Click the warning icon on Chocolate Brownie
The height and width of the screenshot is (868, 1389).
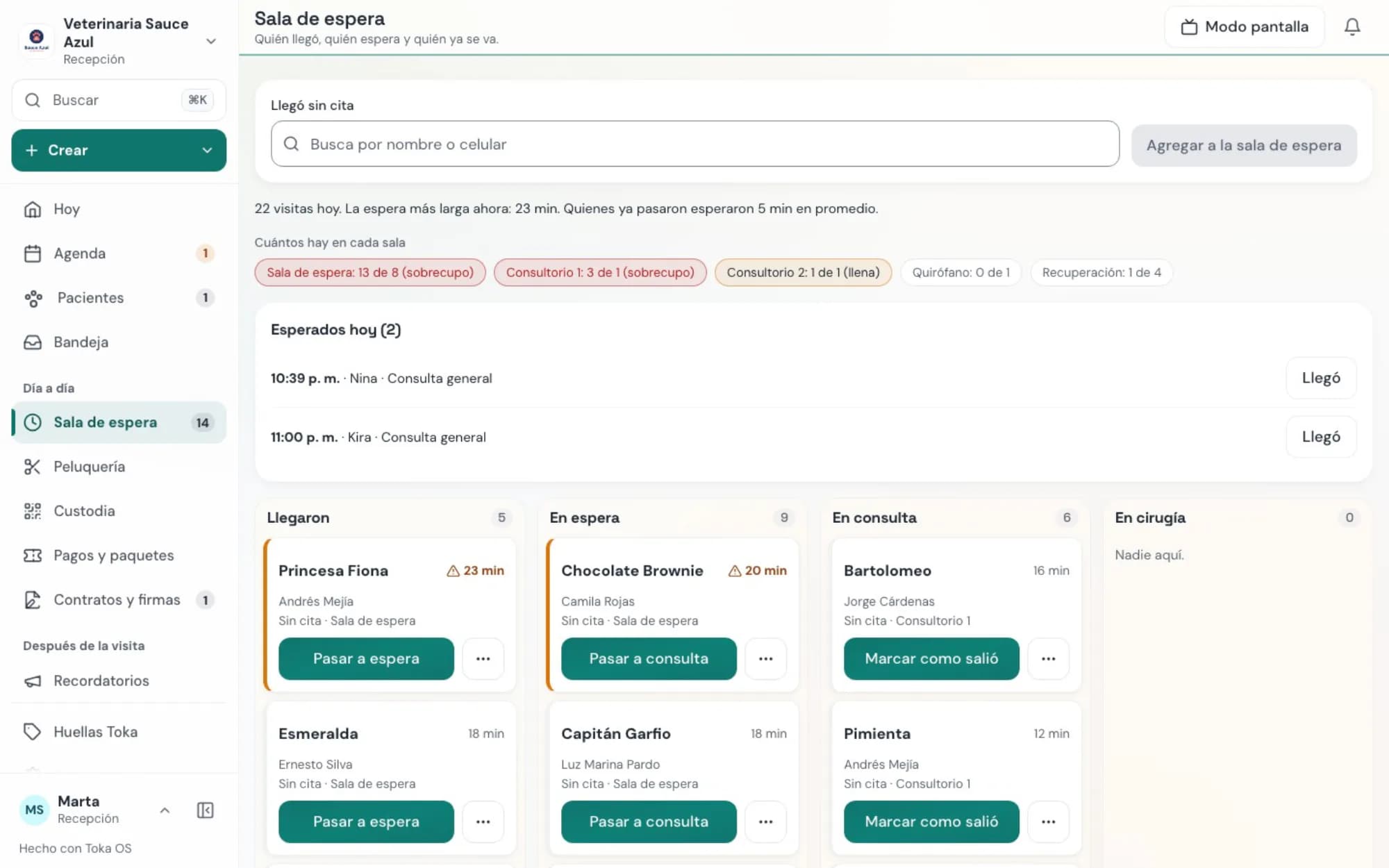[735, 571]
